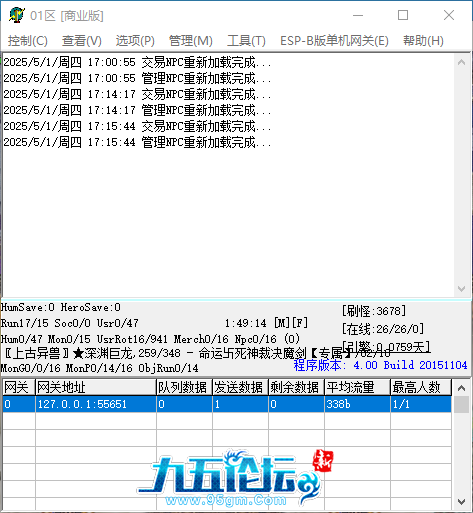The image size is (473, 513).
Task: Click the 程序版本: 4.00 Build 20151104 text
Action: coord(380,365)
